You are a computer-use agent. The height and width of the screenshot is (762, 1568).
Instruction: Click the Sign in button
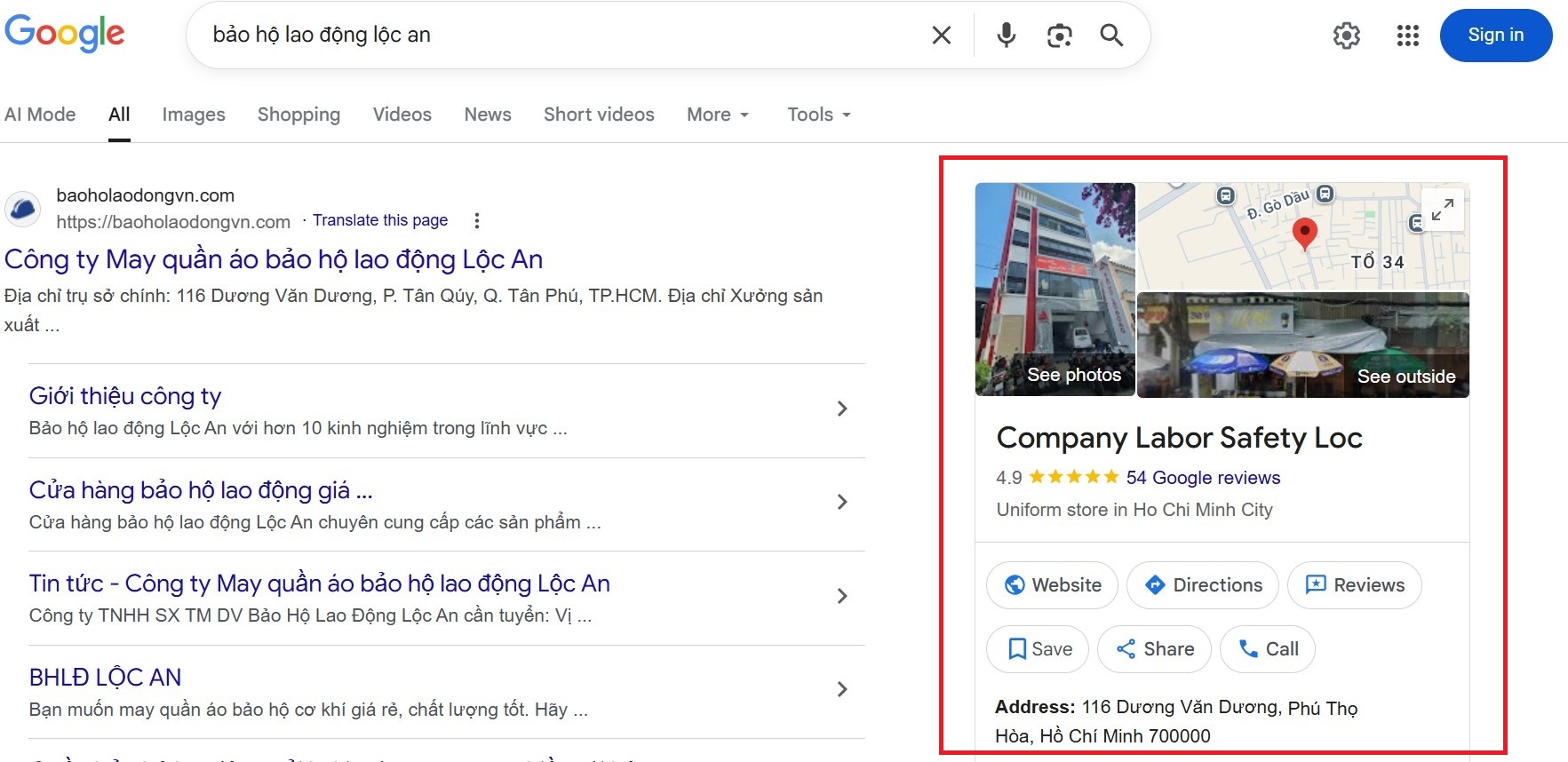pyautogui.click(x=1496, y=36)
